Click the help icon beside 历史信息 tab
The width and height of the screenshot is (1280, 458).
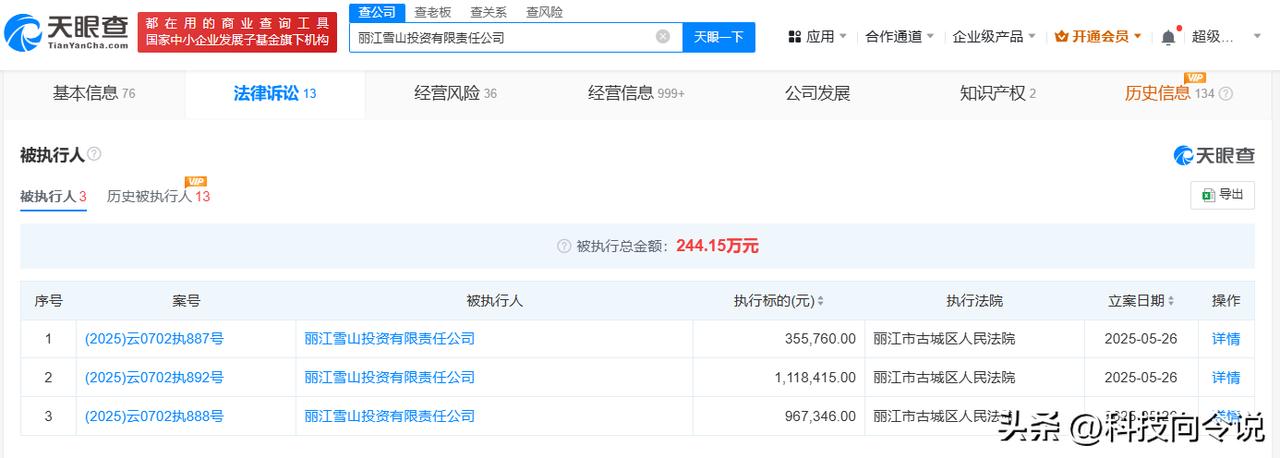[x=1226, y=94]
